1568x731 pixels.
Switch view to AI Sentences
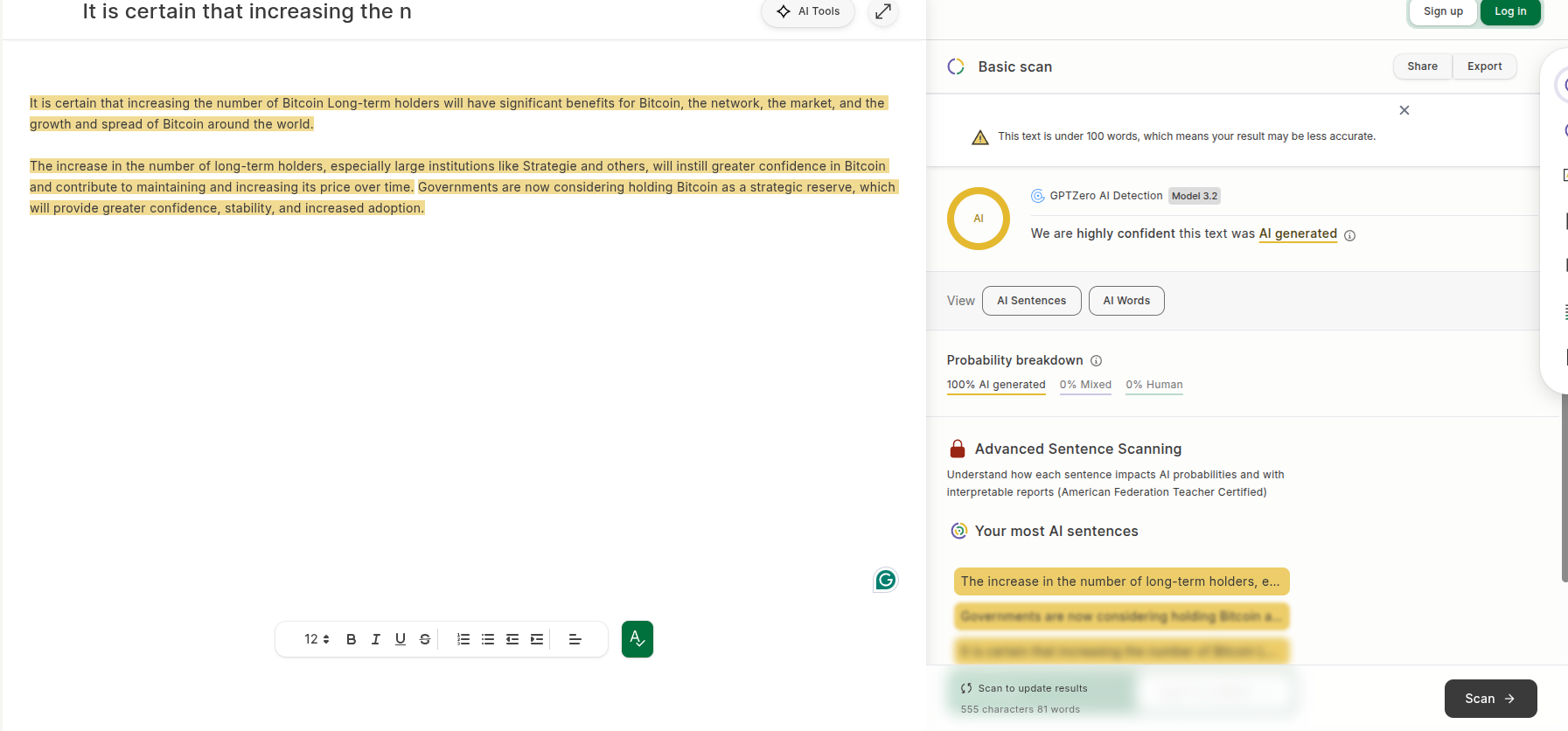click(1032, 301)
